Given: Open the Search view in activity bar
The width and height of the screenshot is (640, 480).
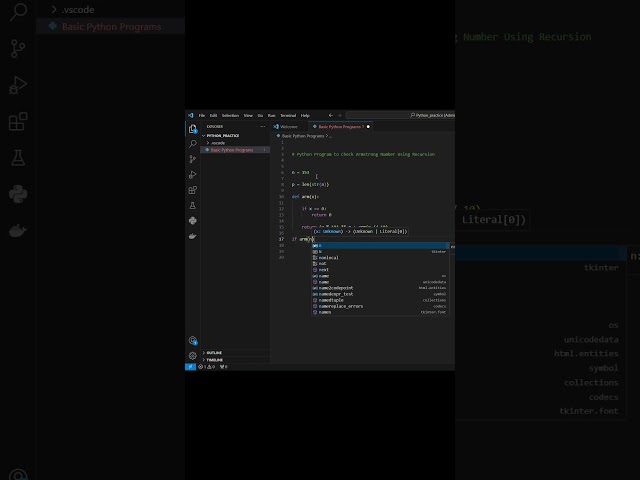Looking at the screenshot, I should (193, 144).
